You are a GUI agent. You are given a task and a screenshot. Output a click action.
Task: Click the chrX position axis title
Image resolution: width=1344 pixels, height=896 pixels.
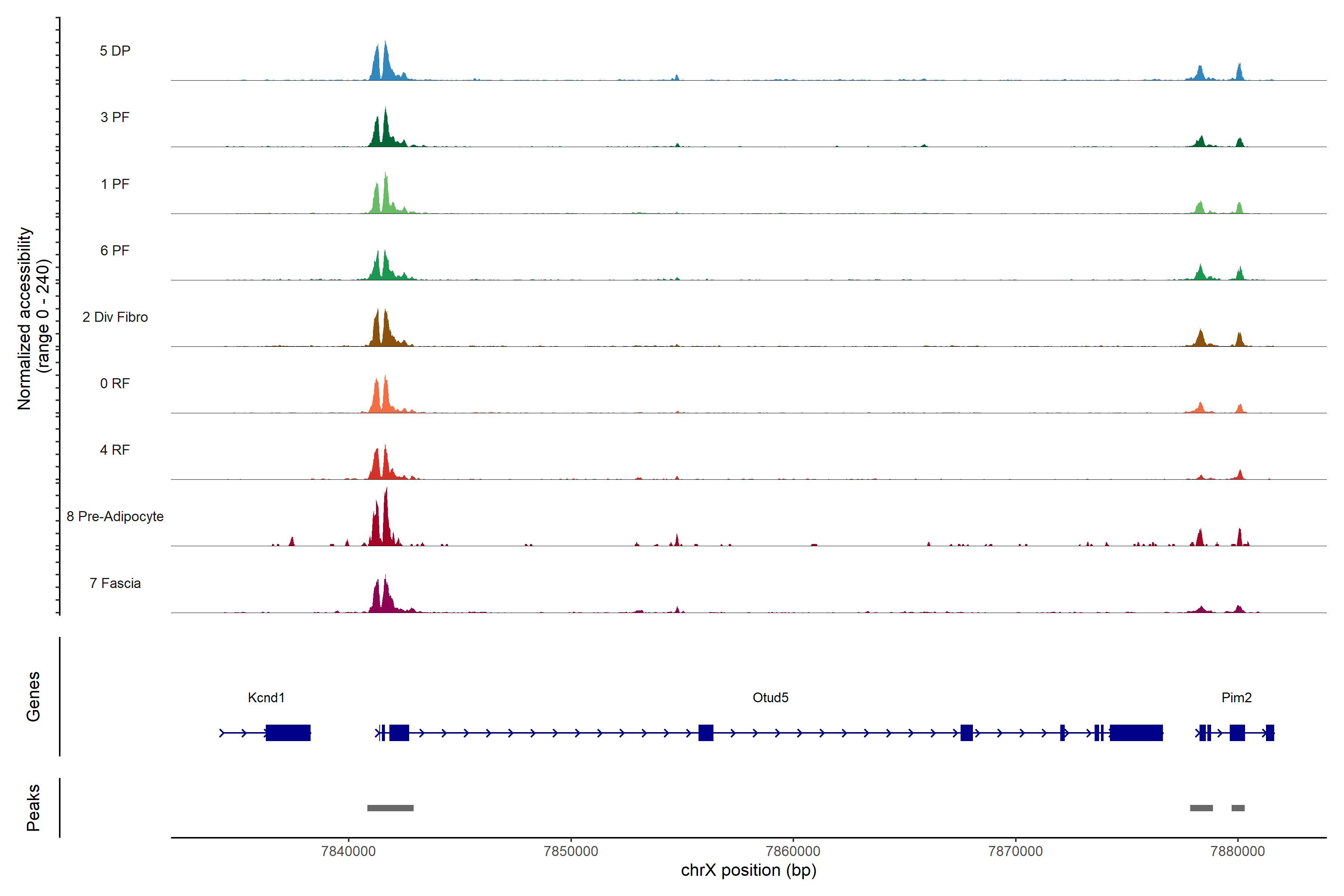(x=748, y=870)
